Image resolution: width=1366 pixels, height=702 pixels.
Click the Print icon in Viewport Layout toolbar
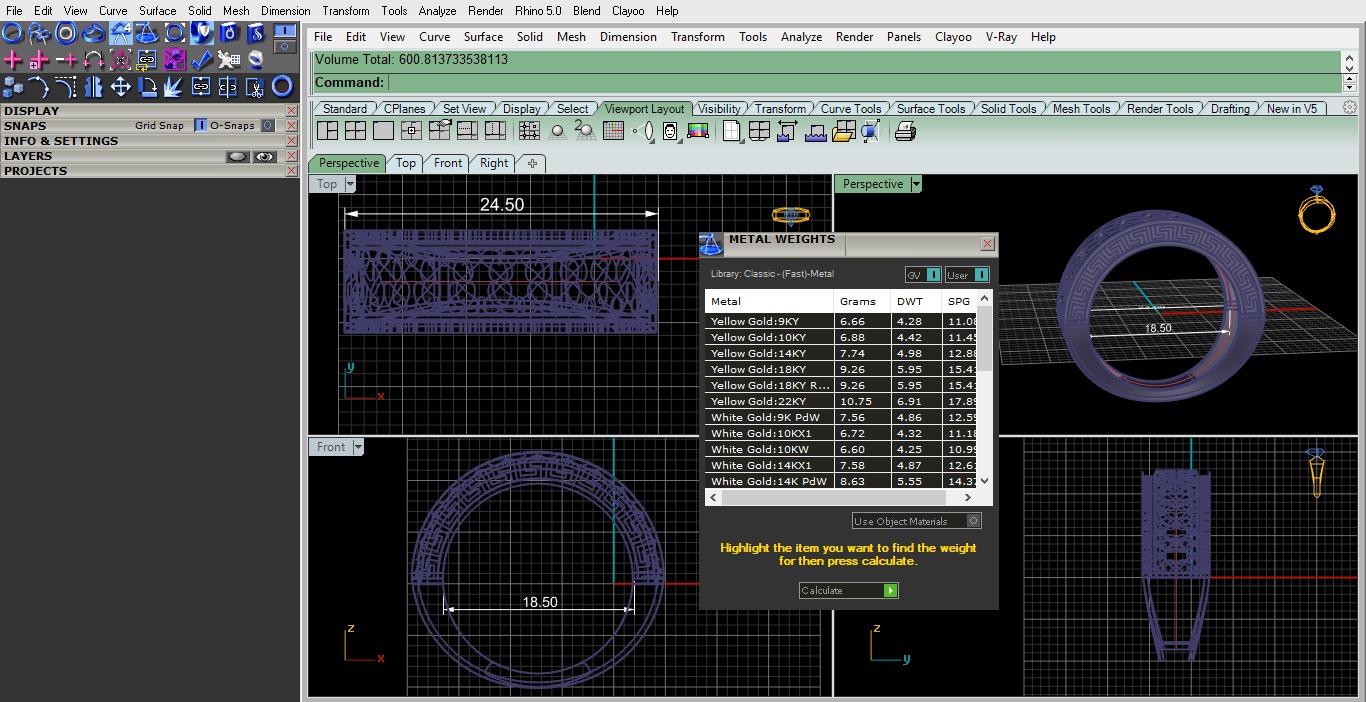point(905,130)
